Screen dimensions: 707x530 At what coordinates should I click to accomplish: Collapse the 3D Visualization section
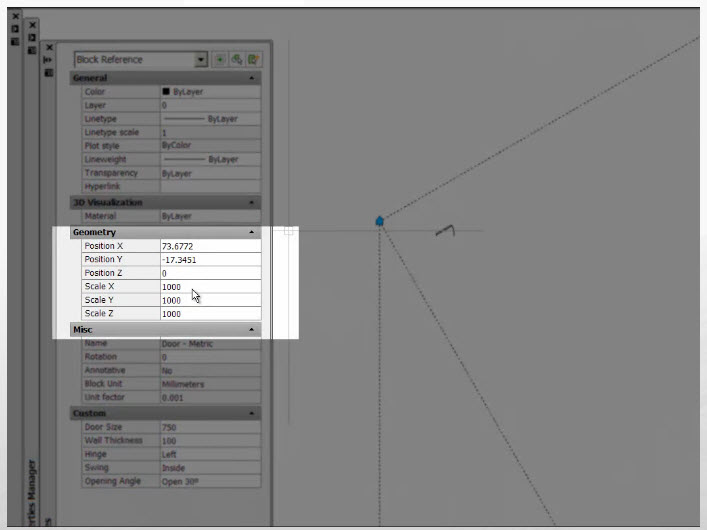point(252,203)
